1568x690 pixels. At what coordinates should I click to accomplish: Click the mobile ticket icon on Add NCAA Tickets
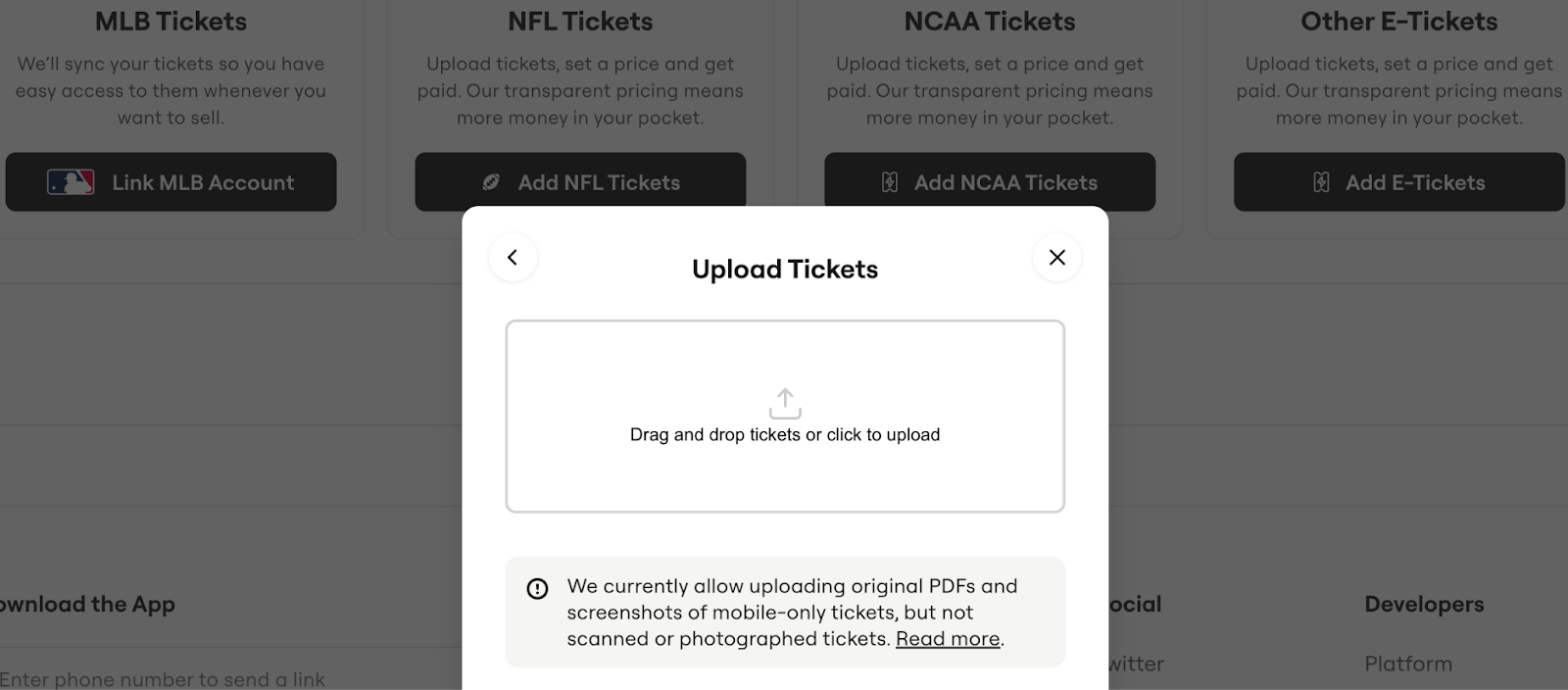point(887,181)
